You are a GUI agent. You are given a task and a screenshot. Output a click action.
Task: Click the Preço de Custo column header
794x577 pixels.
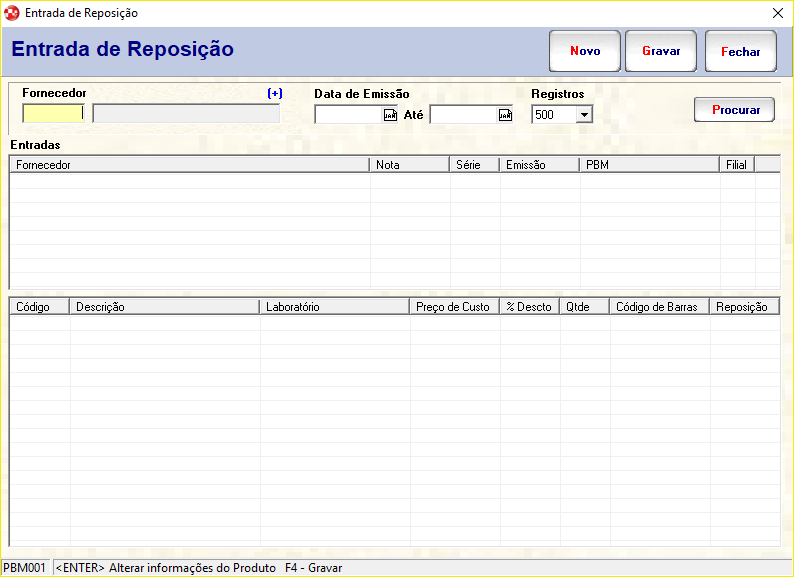pyautogui.click(x=455, y=306)
